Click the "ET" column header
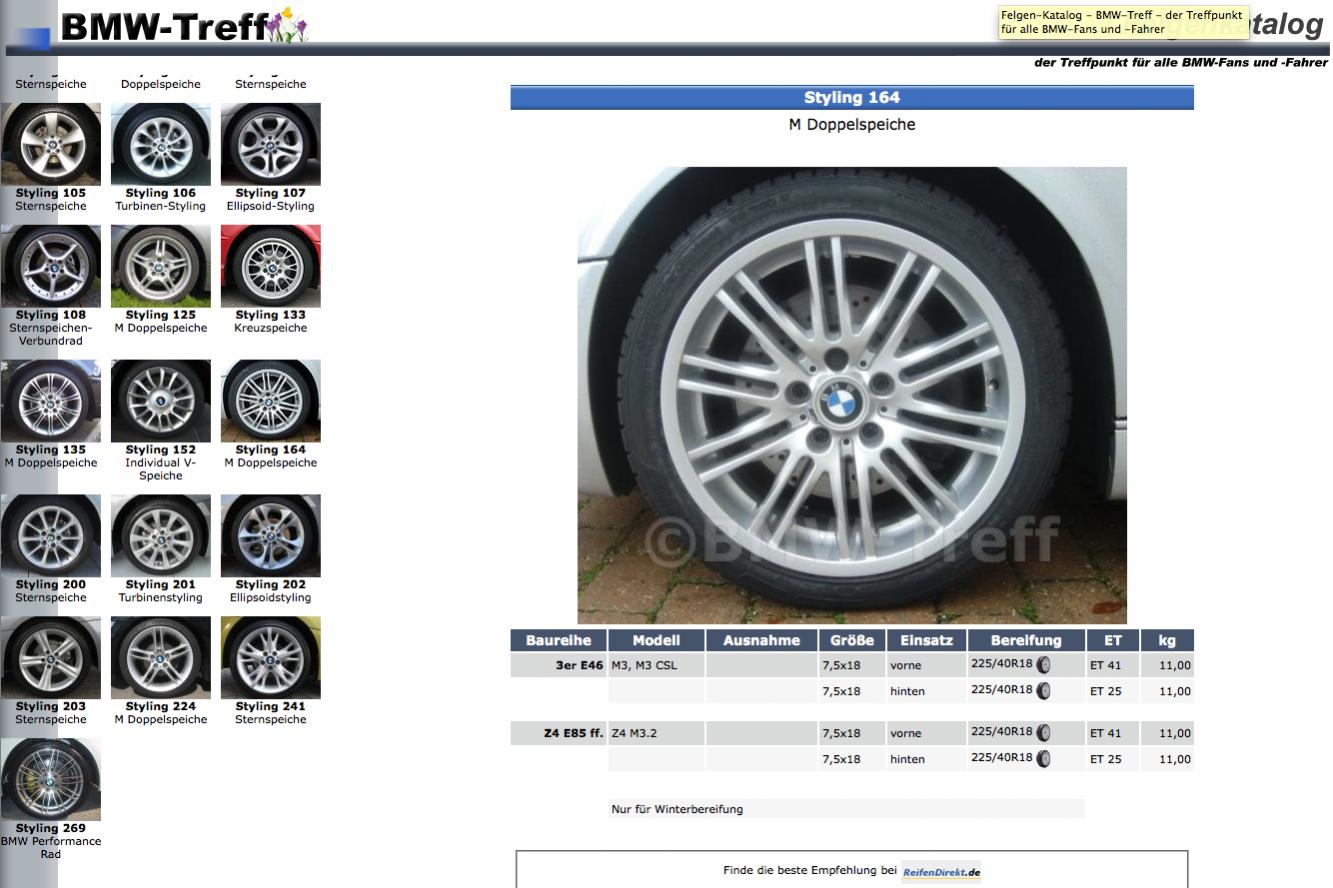The width and height of the screenshot is (1333, 888). pyautogui.click(x=1113, y=640)
